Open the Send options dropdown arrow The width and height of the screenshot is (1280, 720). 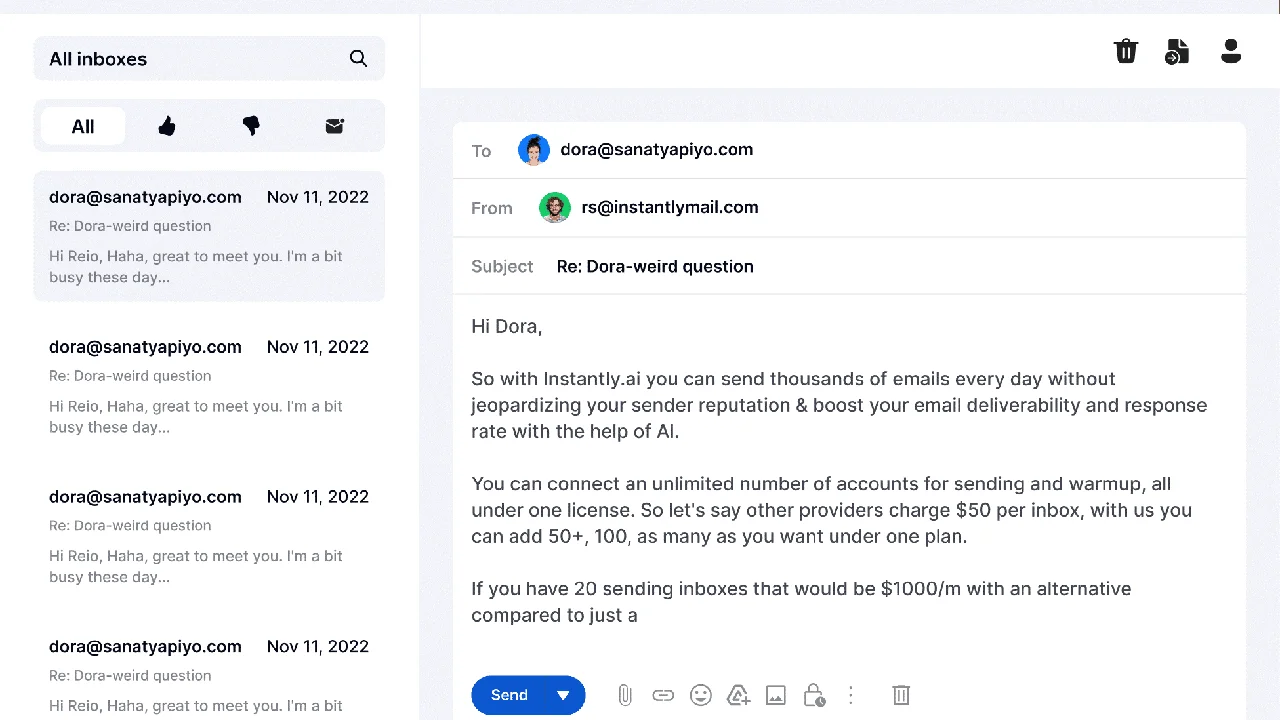[x=563, y=695]
